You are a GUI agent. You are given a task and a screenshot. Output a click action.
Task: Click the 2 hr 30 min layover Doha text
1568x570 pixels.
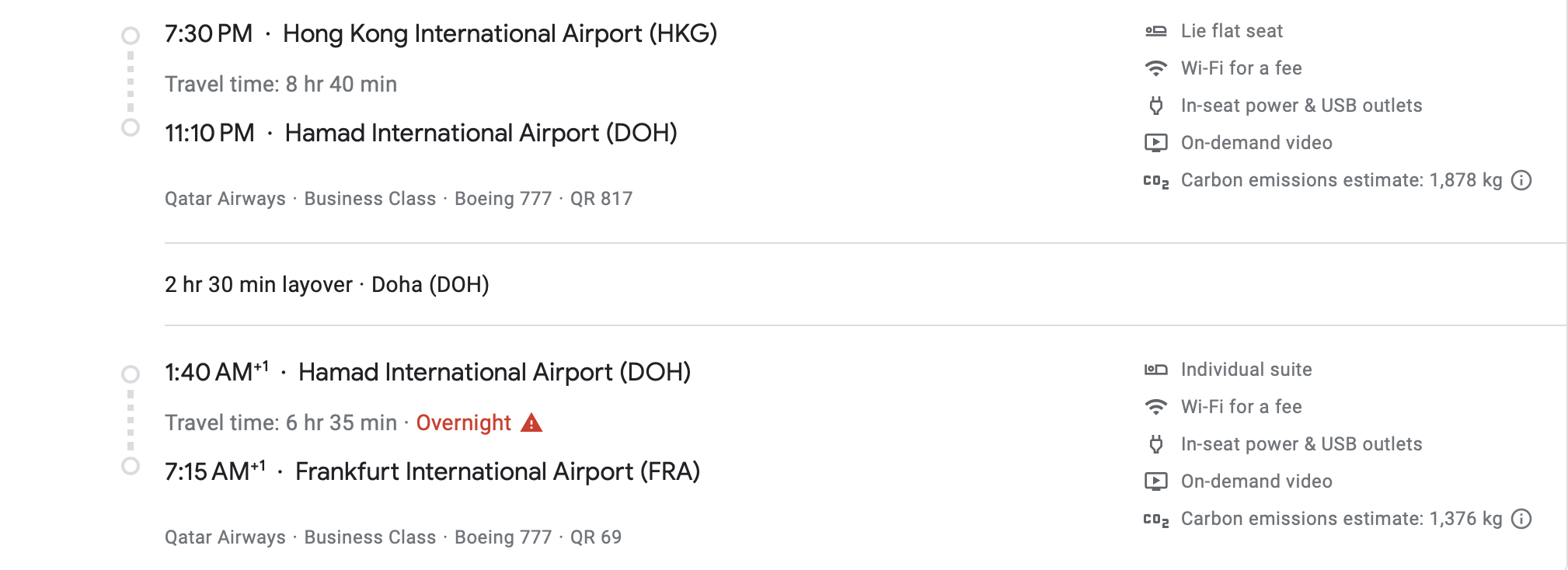tap(327, 285)
